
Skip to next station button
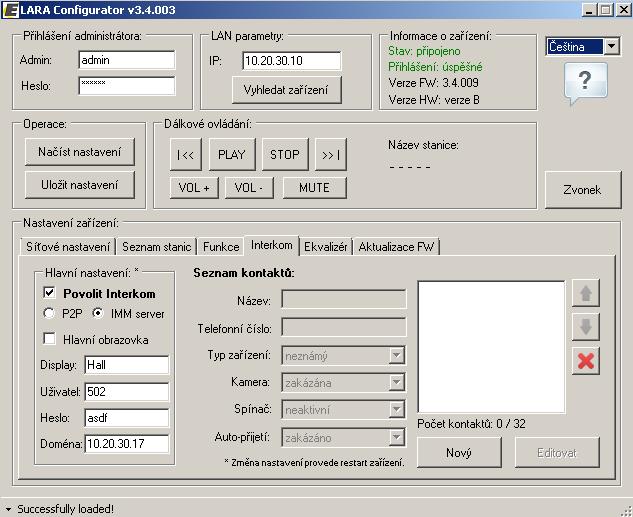(331, 155)
